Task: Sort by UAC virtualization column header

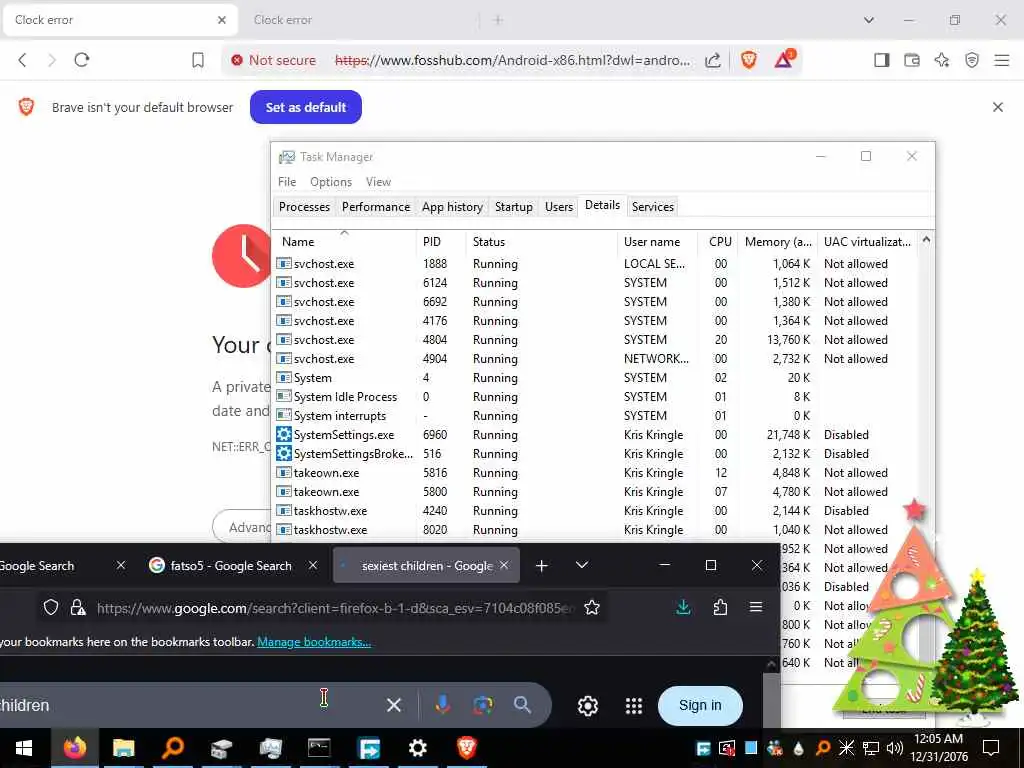Action: tap(867, 242)
